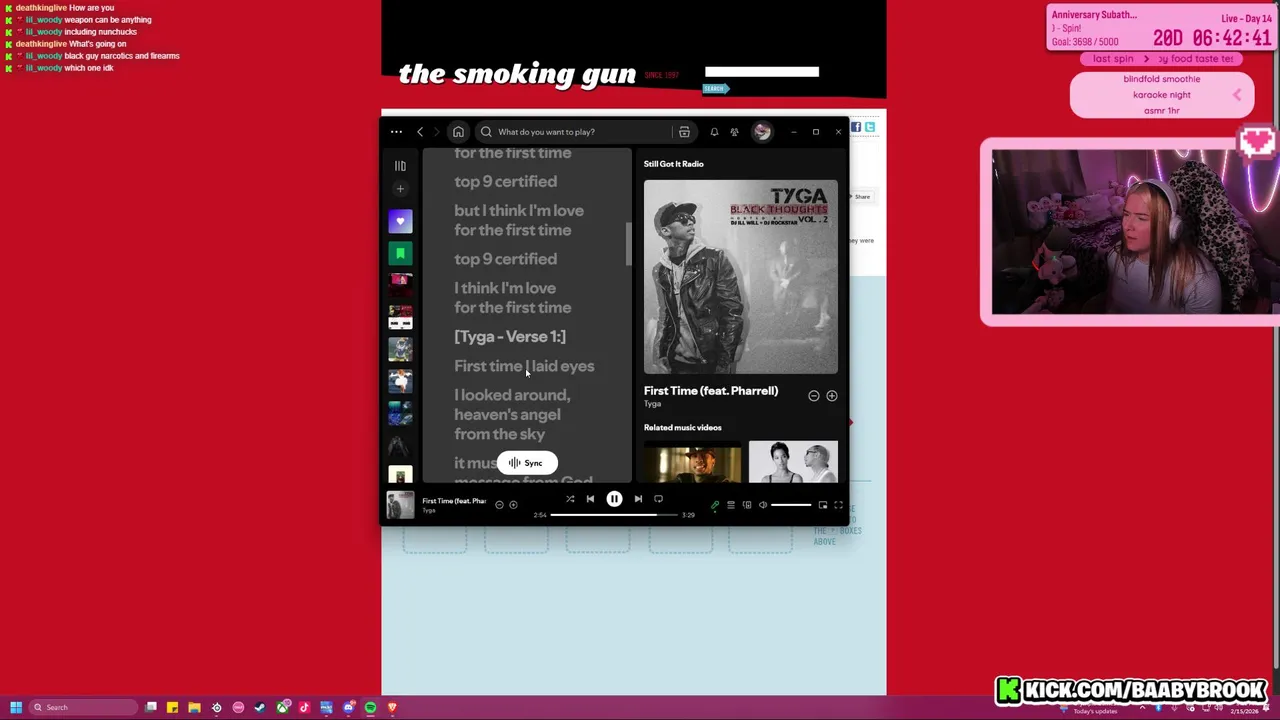The height and width of the screenshot is (720, 1280).
Task: Click 'the smoking gun' site logo
Action: [517, 74]
